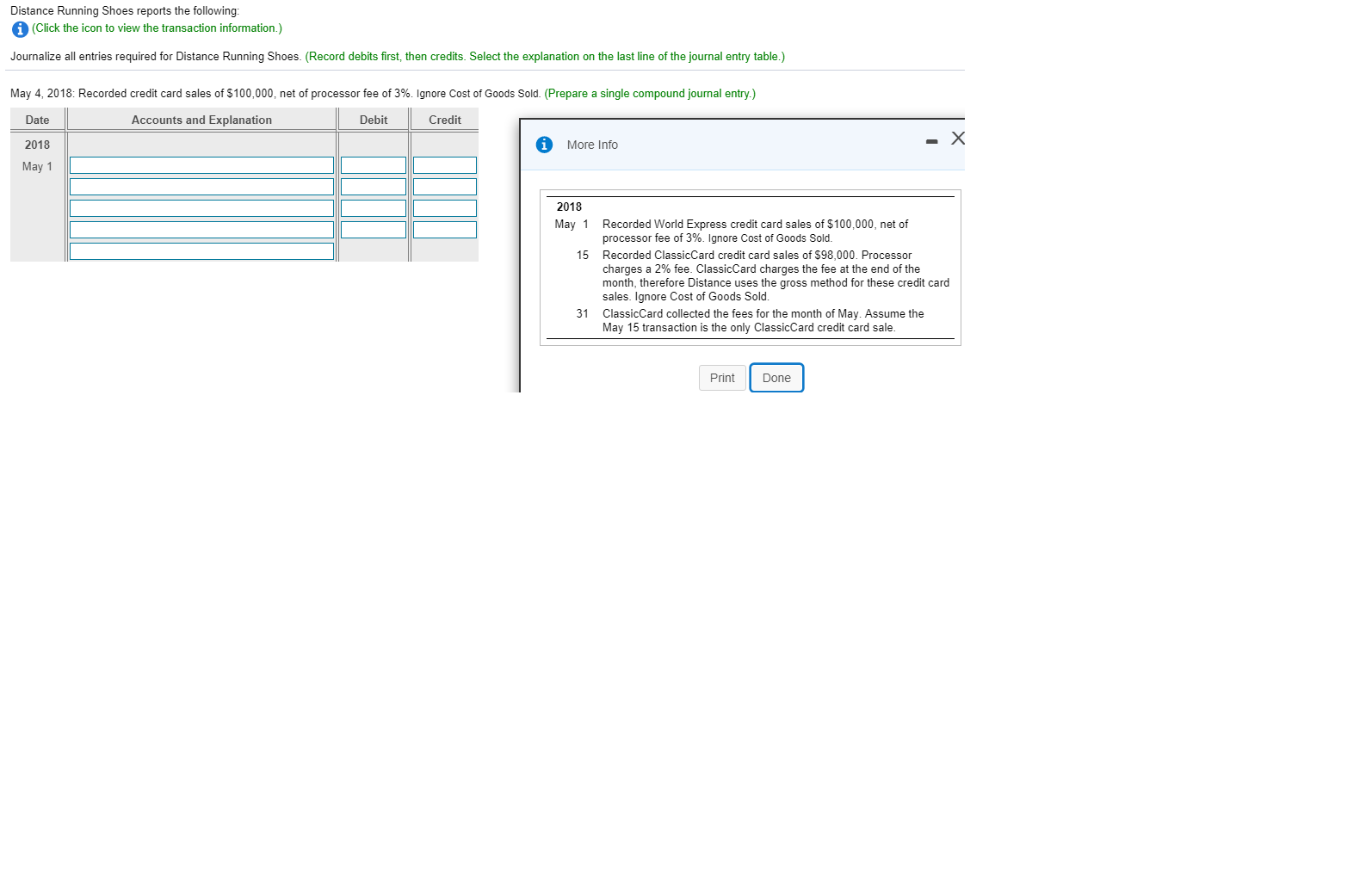Click the transaction information info icon
The image size is (1372, 877).
click(x=20, y=29)
